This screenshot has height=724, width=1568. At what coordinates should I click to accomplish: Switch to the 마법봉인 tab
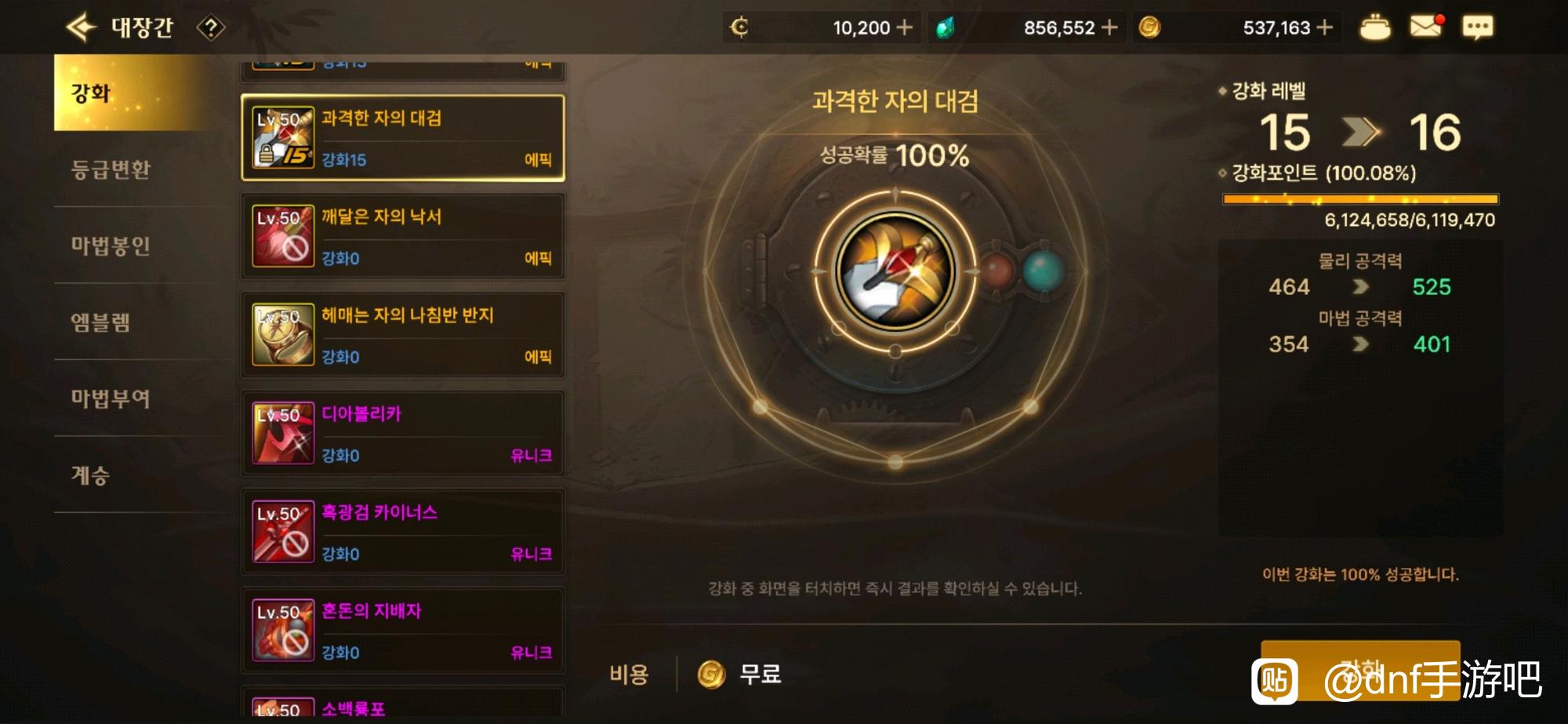(111, 246)
